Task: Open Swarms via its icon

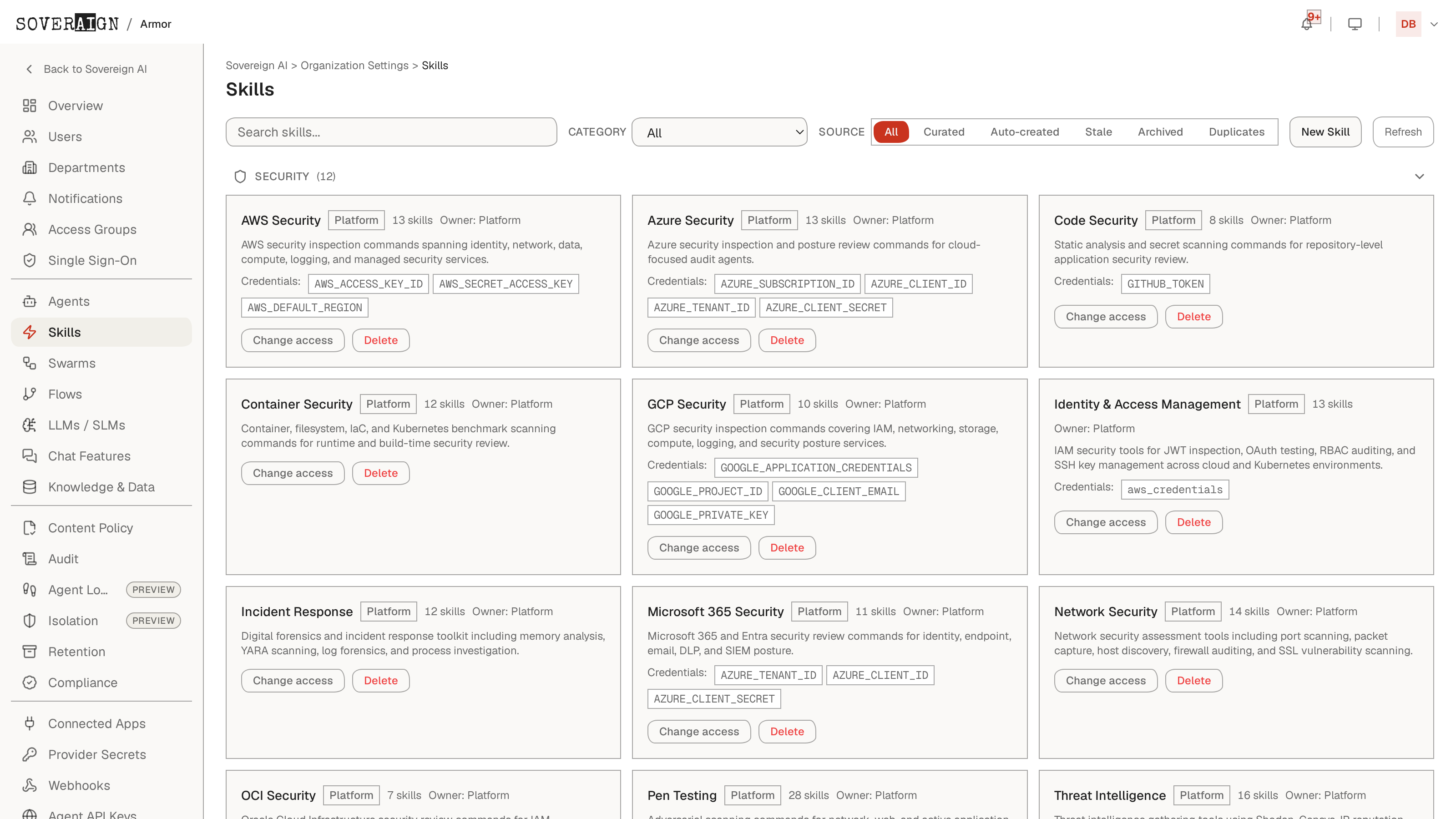Action: [30, 364]
